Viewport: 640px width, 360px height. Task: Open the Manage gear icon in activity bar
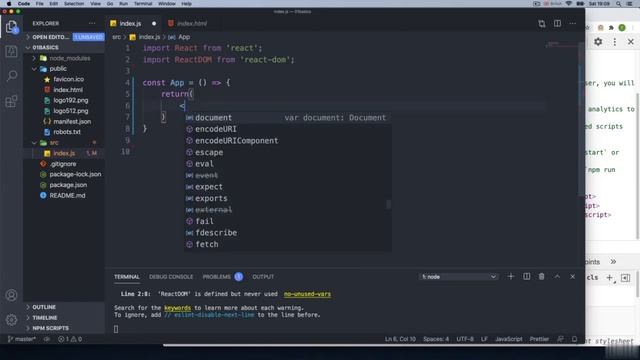coord(11,320)
